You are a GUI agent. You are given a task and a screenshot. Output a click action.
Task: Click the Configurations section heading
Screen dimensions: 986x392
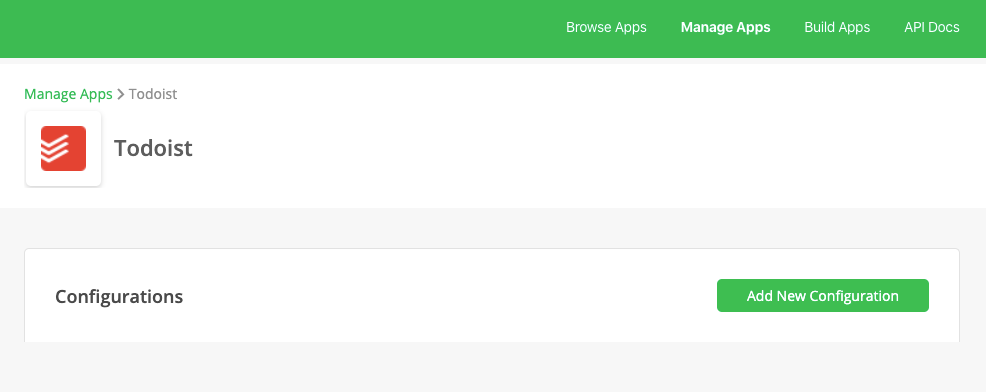coord(119,296)
